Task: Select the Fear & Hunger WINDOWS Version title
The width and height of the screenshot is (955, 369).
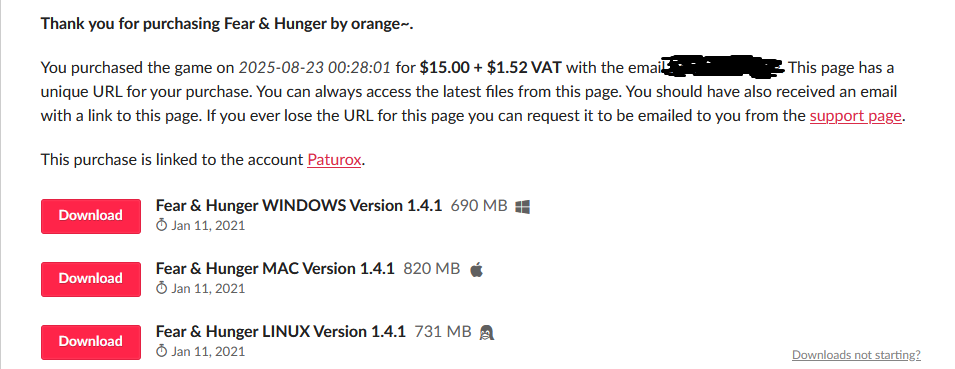Action: tap(298, 206)
